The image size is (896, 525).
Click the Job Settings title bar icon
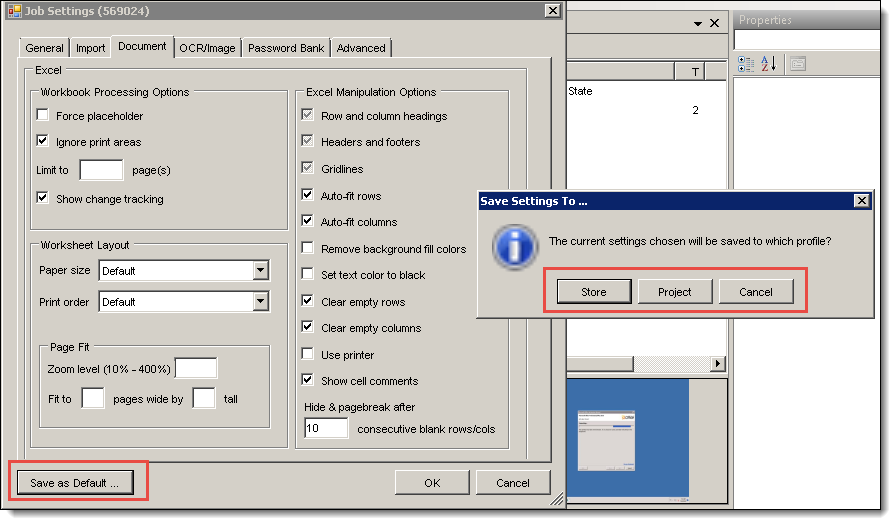click(14, 10)
